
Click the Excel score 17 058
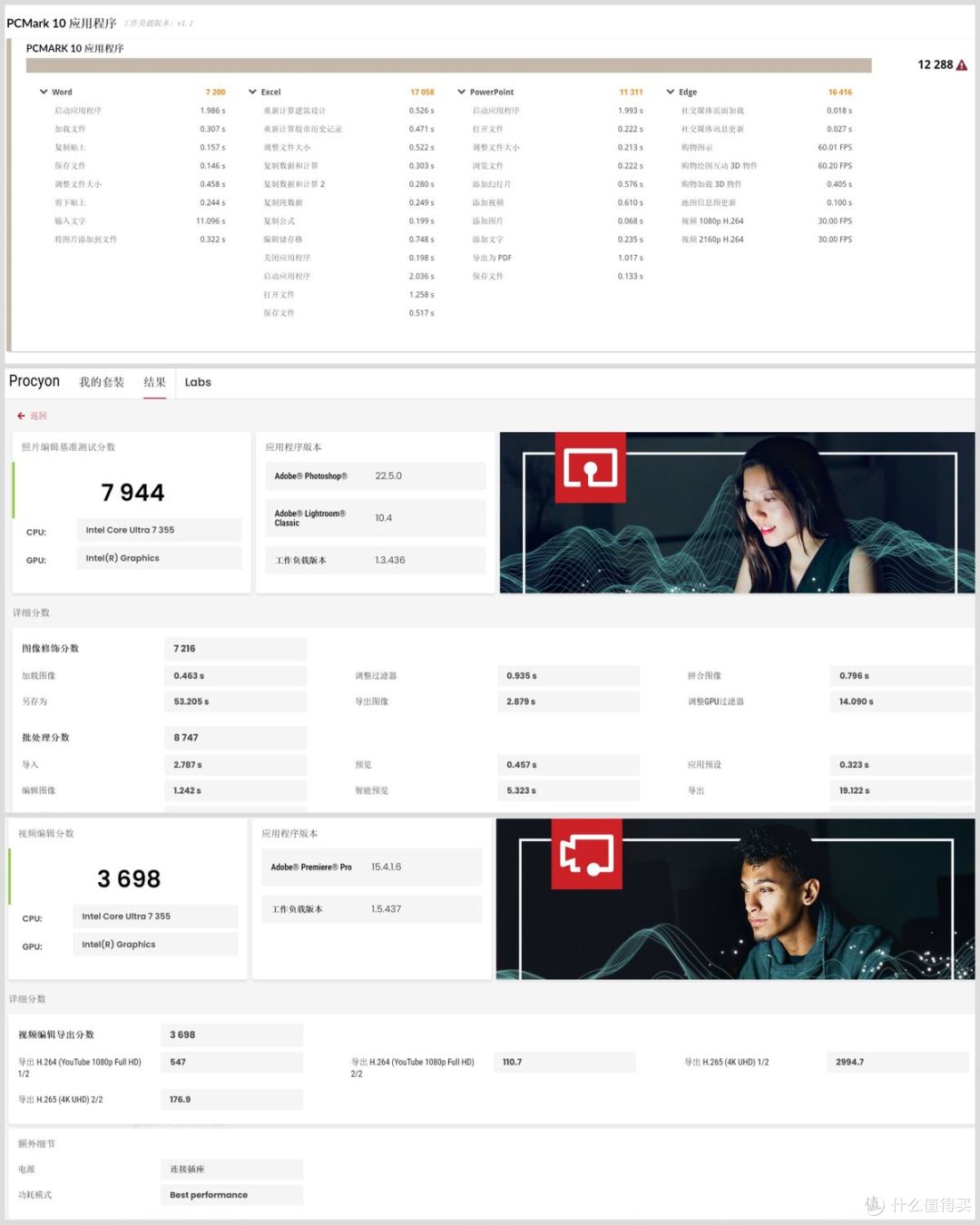(422, 92)
